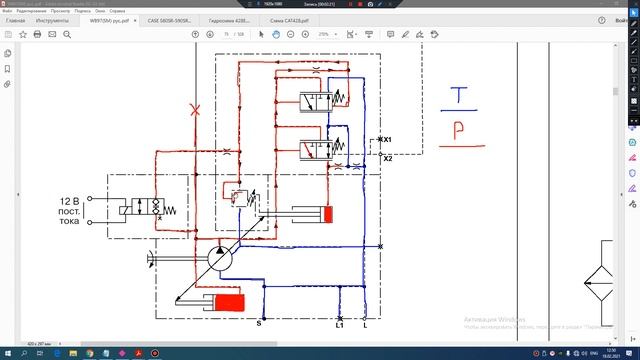Open File Explorer from the taskbar

tap(73, 353)
